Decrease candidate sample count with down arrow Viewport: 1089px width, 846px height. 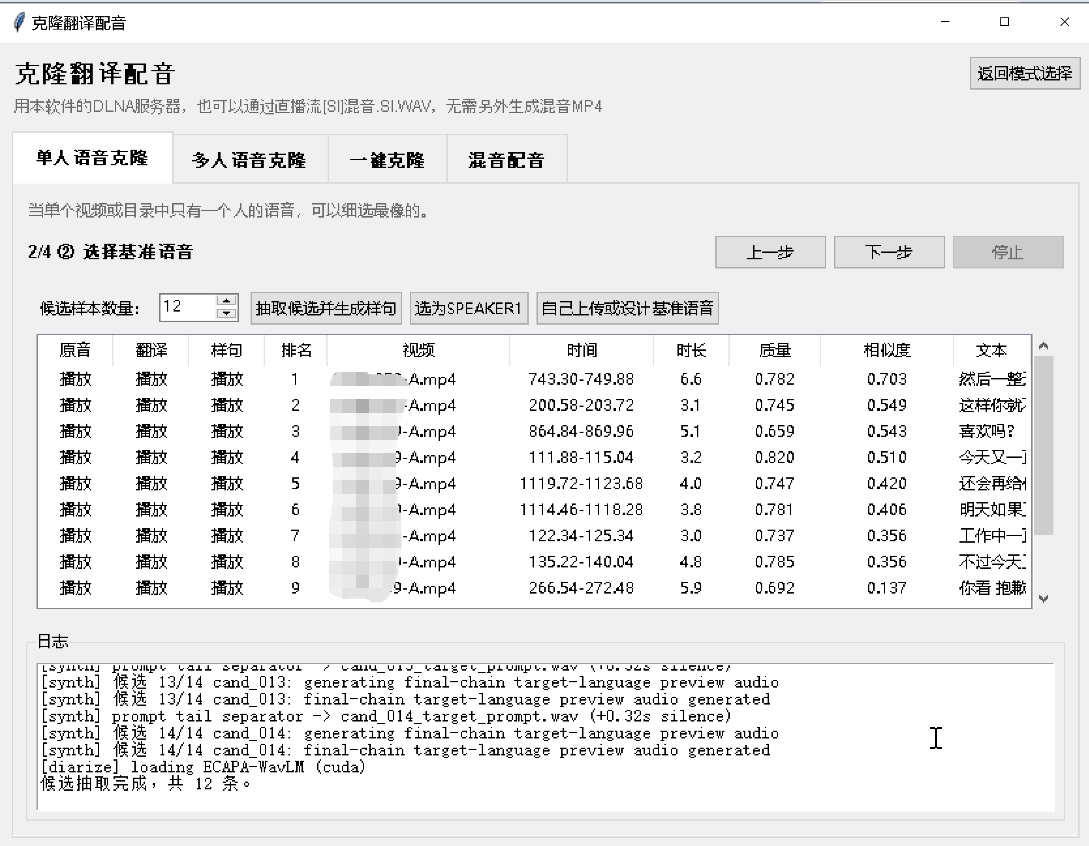[x=226, y=314]
